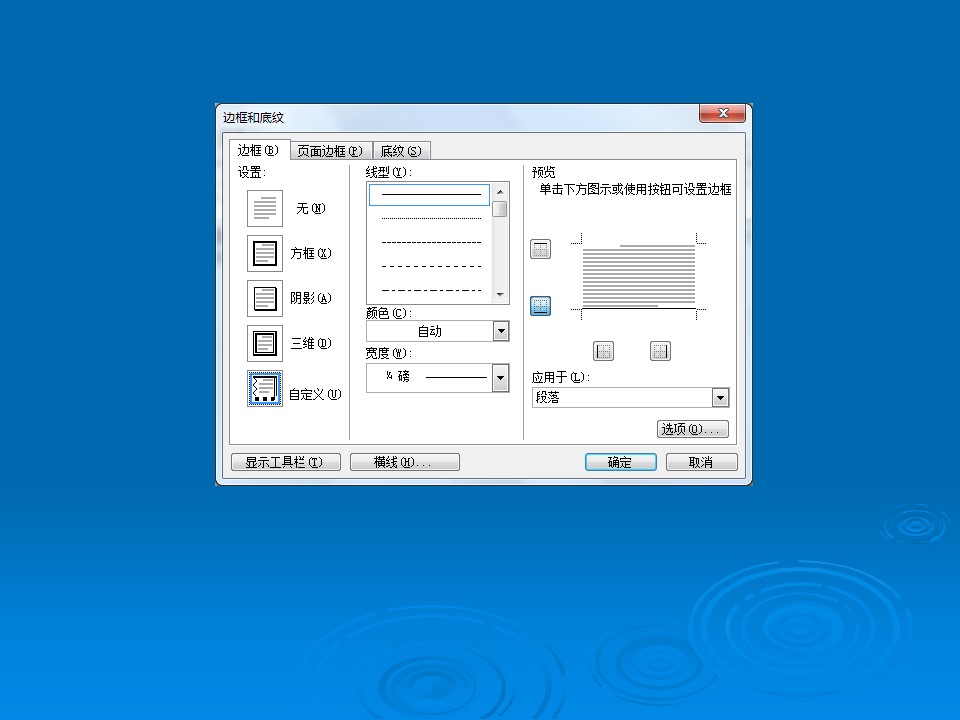The width and height of the screenshot is (960, 720).
Task: Choose the long dashed line style
Action: click(x=430, y=266)
